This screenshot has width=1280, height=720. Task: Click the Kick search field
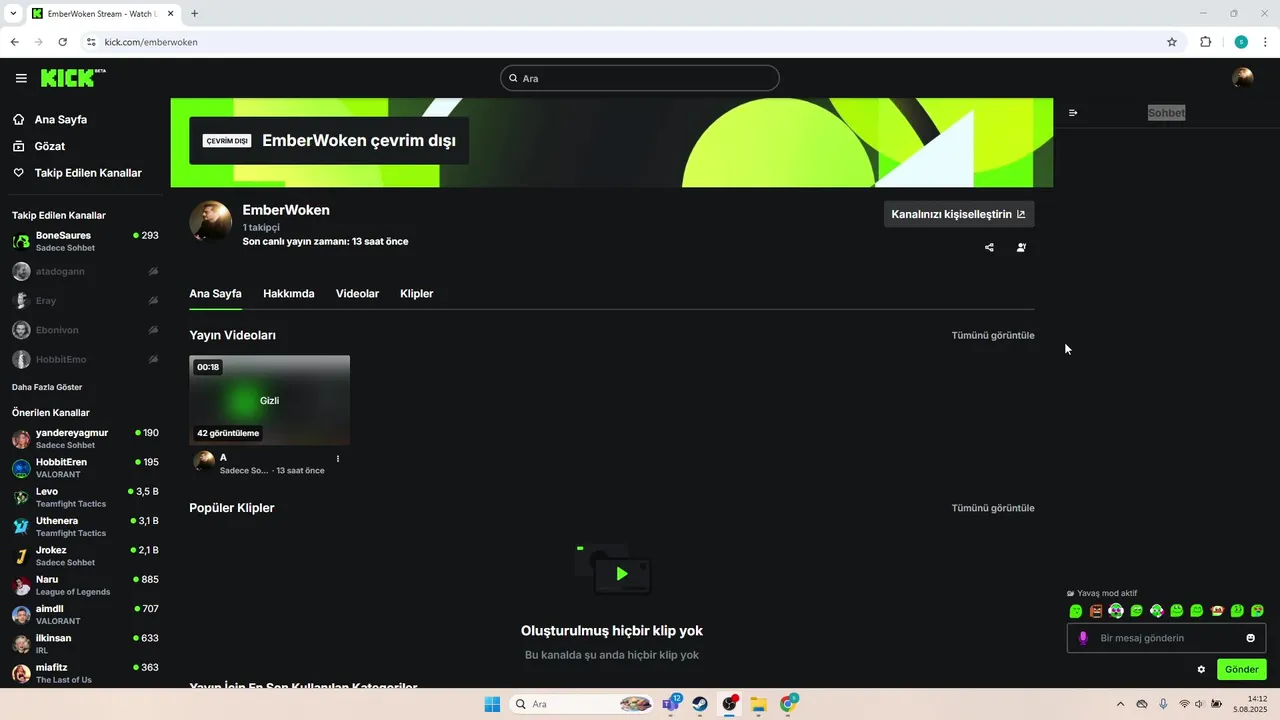640,78
